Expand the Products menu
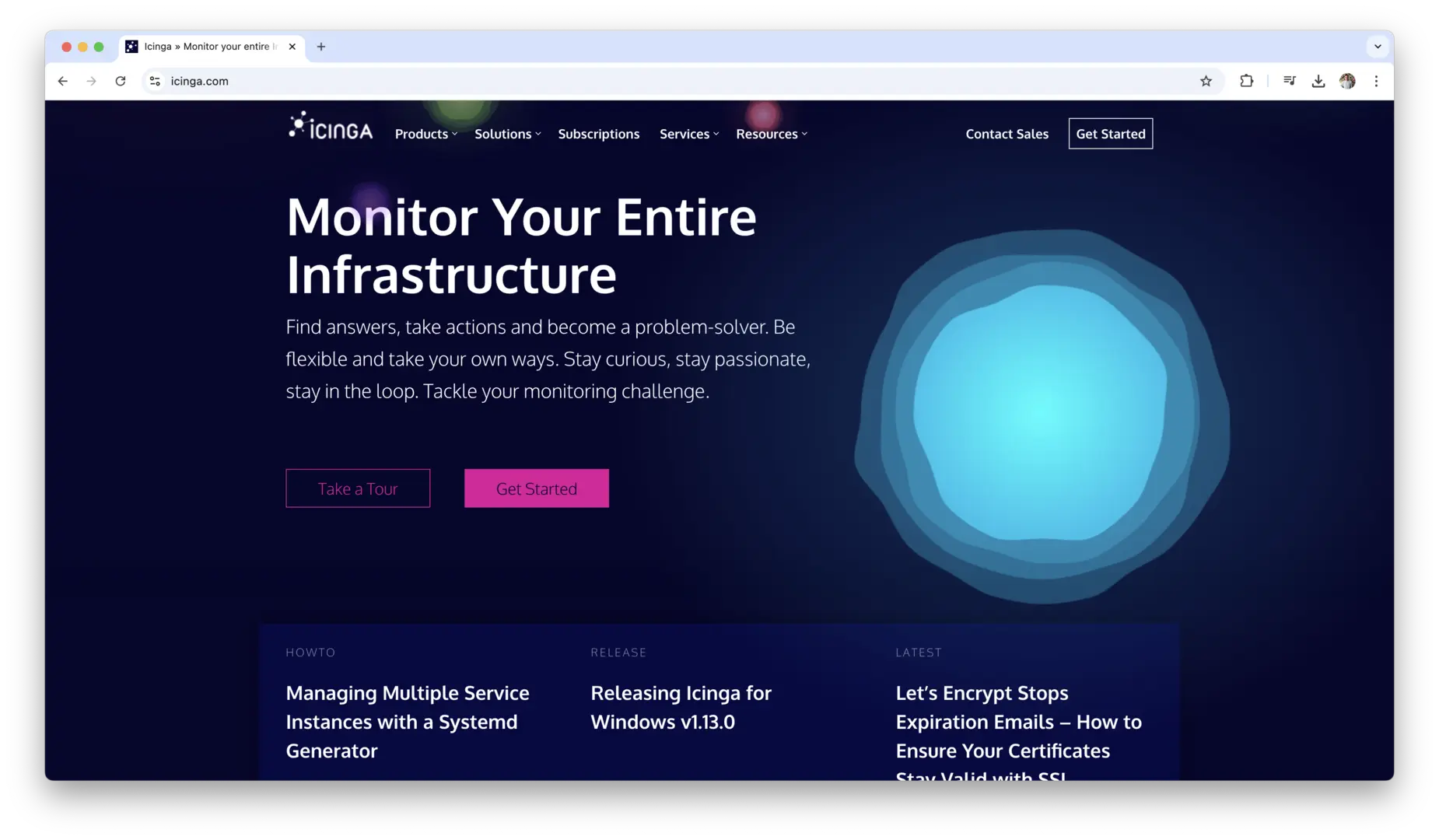 coord(426,134)
